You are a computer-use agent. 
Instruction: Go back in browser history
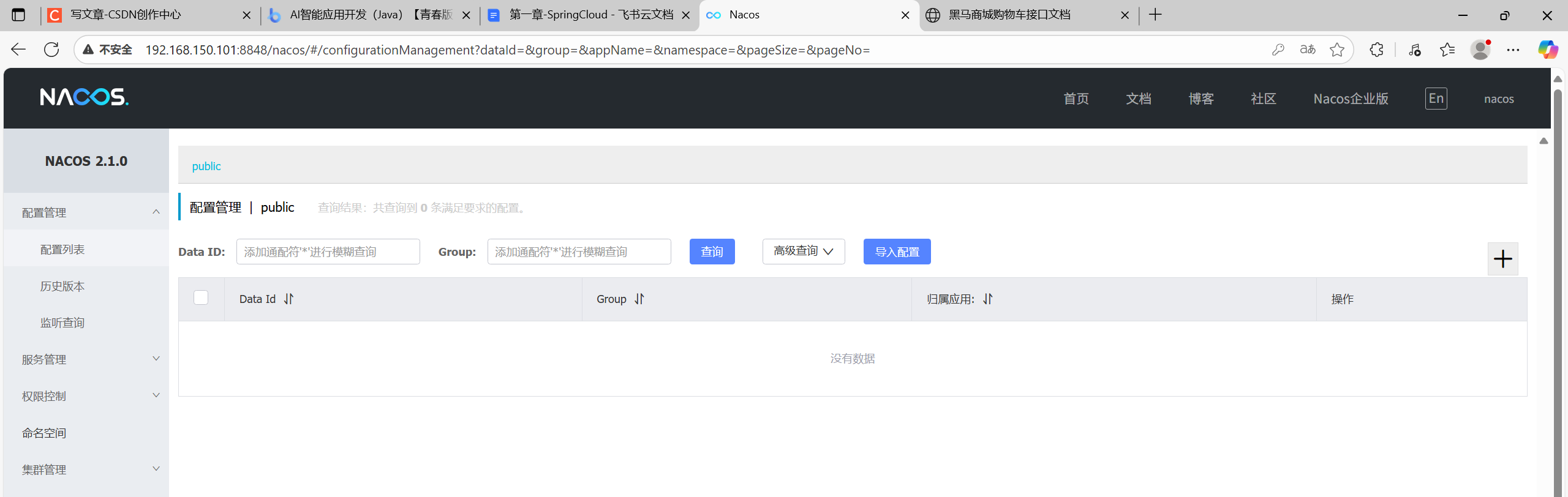point(18,50)
